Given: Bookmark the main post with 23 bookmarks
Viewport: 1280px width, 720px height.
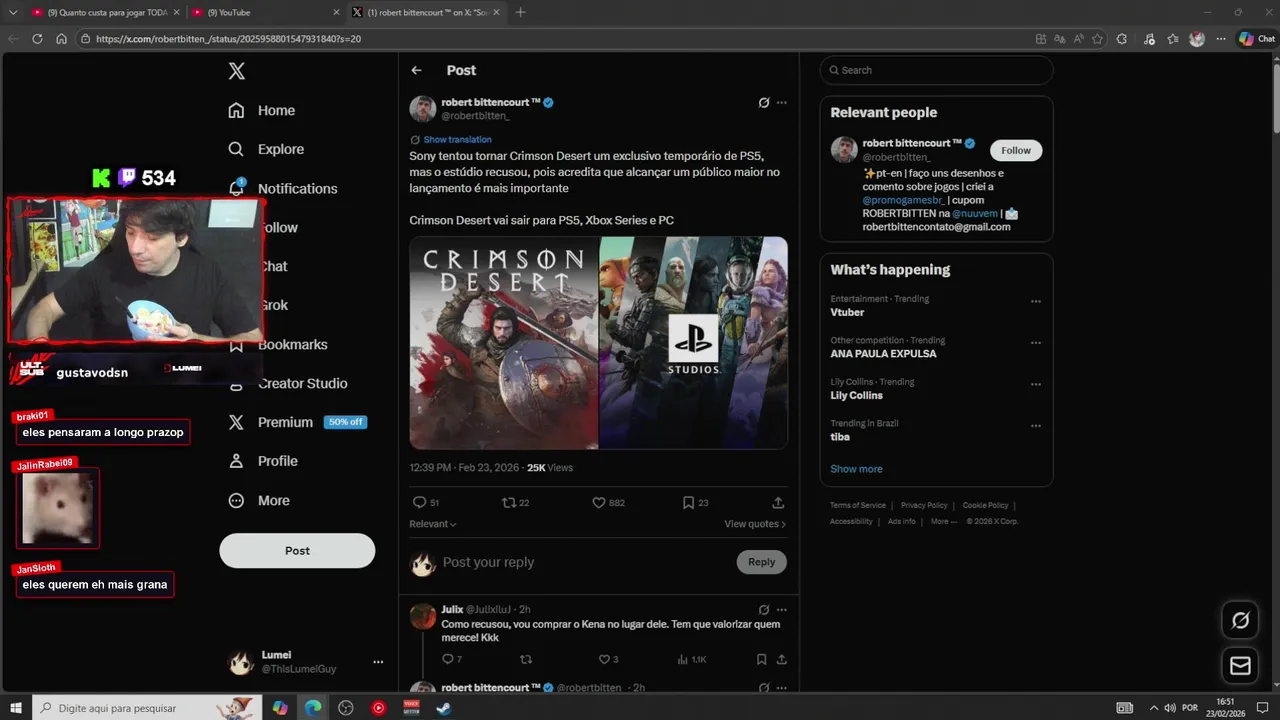Looking at the screenshot, I should pos(695,503).
